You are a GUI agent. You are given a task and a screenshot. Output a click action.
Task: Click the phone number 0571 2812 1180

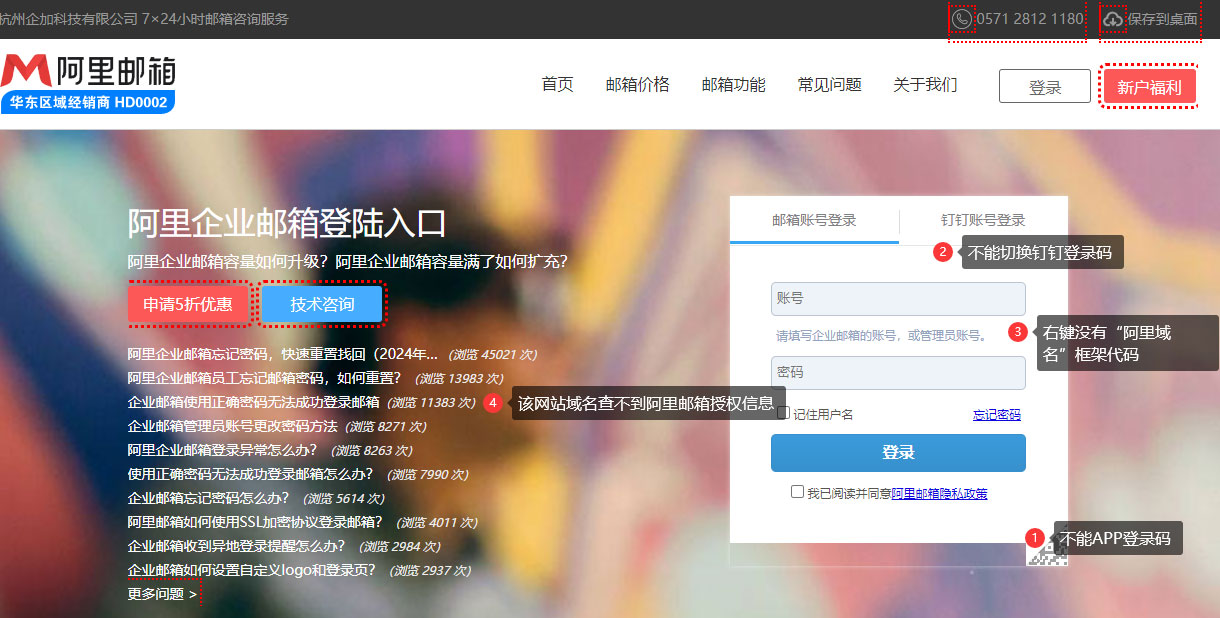(1030, 19)
